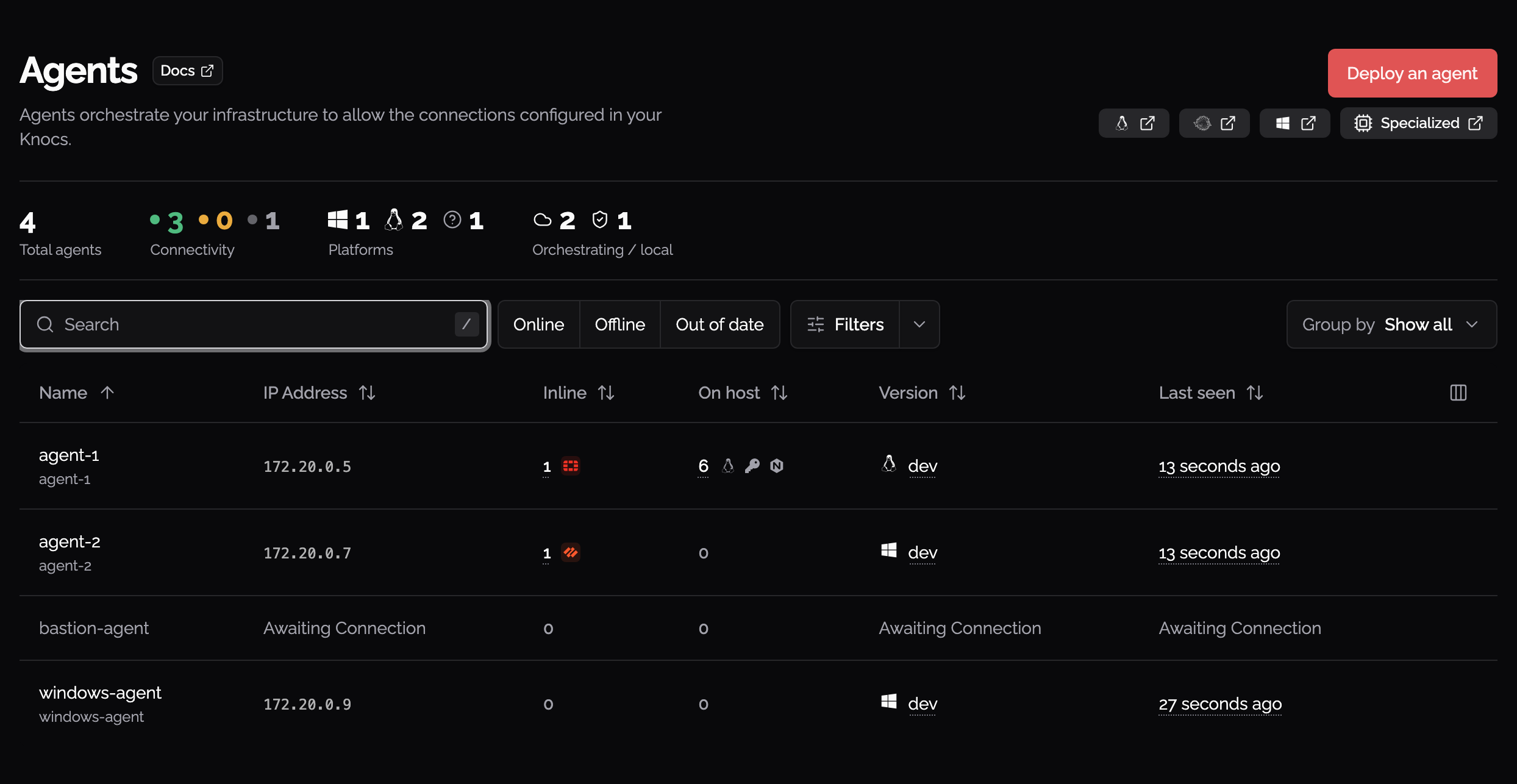
Task: Open the Windows agent deployment link
Action: click(1294, 123)
